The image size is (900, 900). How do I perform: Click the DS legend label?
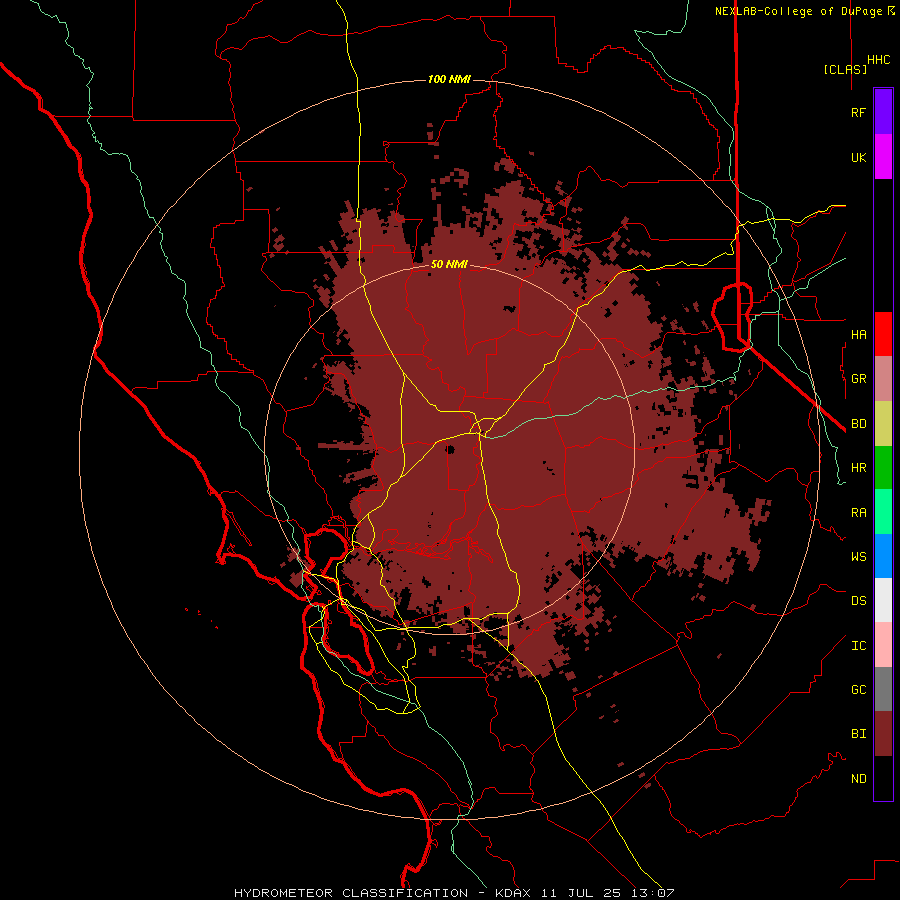859,601
